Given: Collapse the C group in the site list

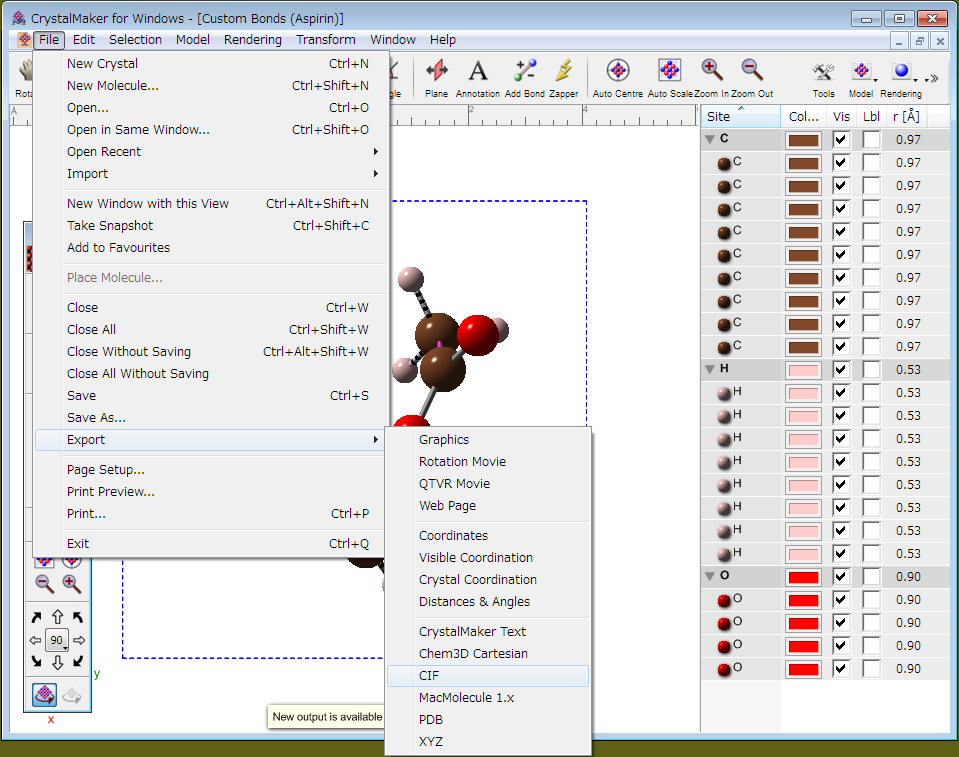Looking at the screenshot, I should click(710, 139).
